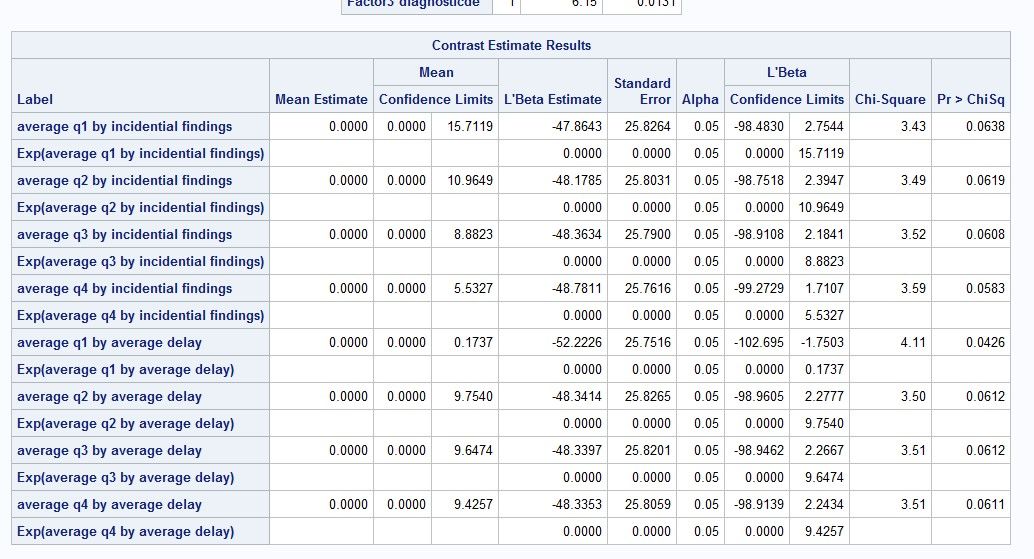The image size is (1034, 559).
Task: Click row label 'average q1 by average delay'
Action: point(110,342)
